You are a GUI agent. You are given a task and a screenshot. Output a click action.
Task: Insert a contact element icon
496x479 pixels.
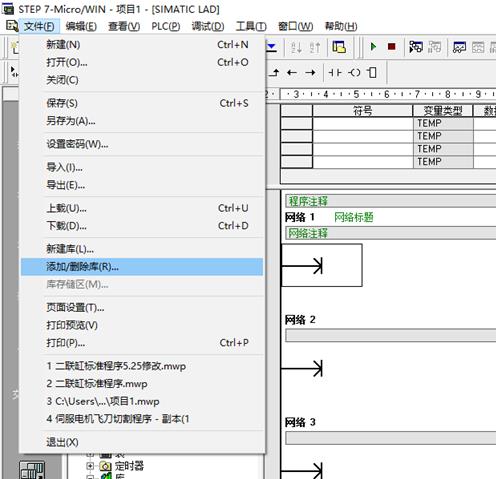pyautogui.click(x=335, y=72)
